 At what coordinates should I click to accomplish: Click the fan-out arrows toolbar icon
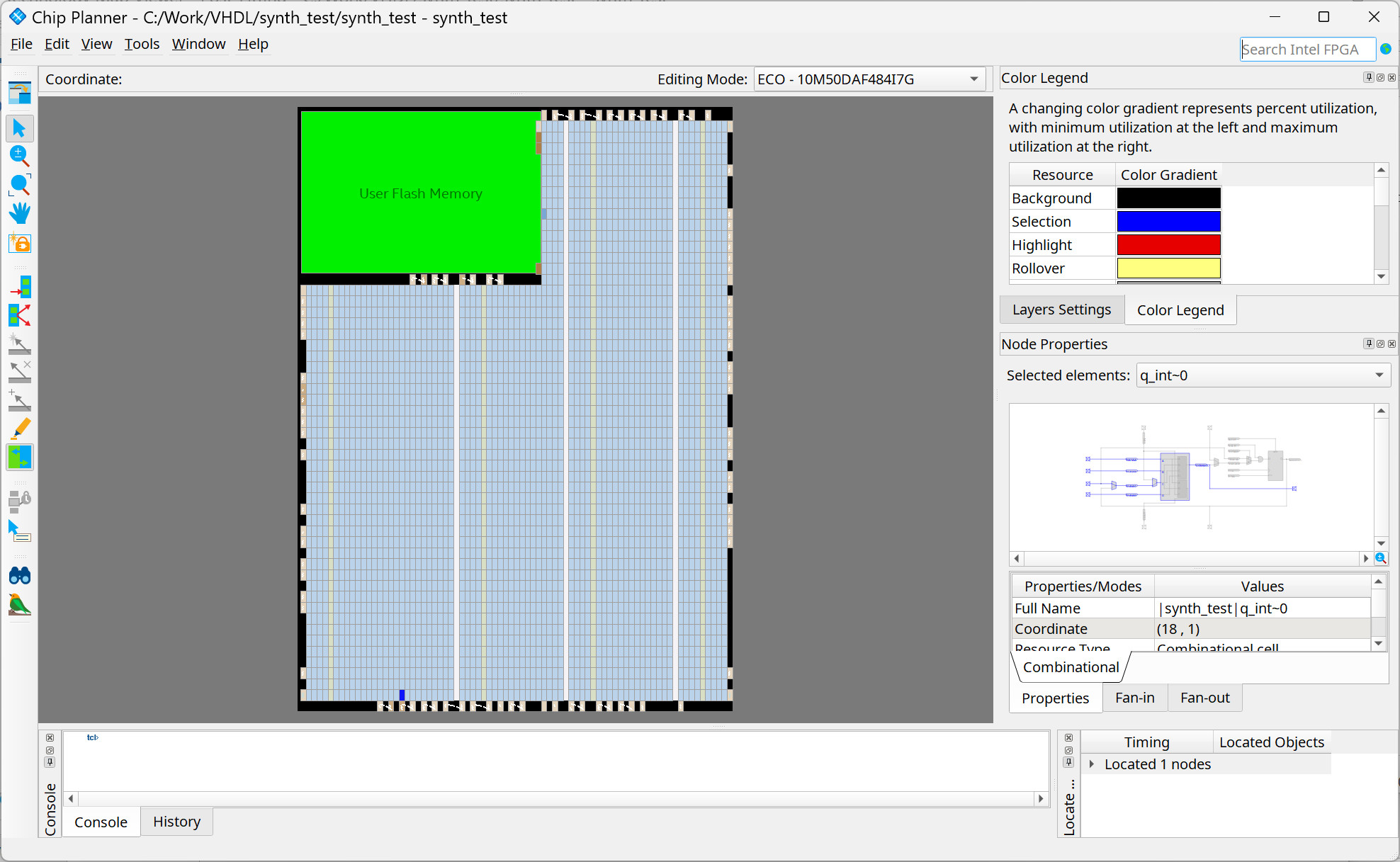click(19, 315)
